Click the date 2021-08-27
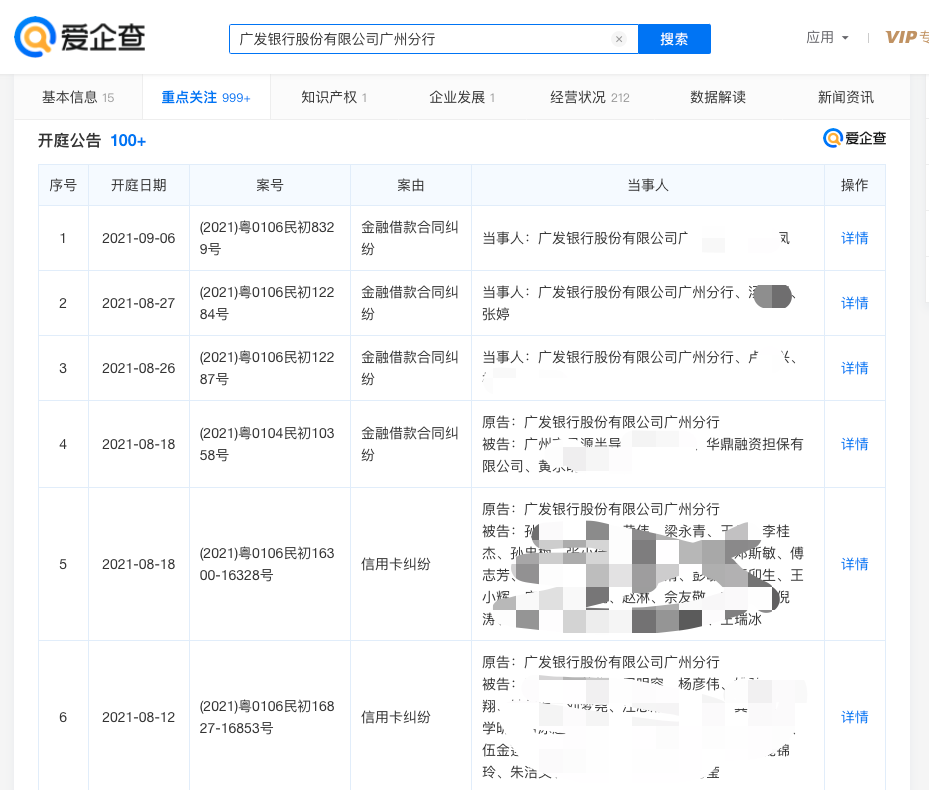 pyautogui.click(x=139, y=303)
